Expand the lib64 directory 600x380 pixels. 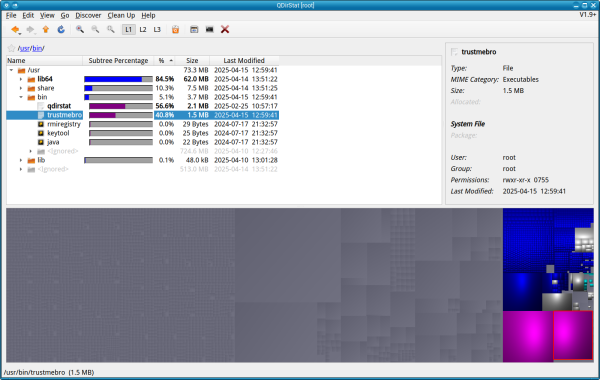(21, 79)
